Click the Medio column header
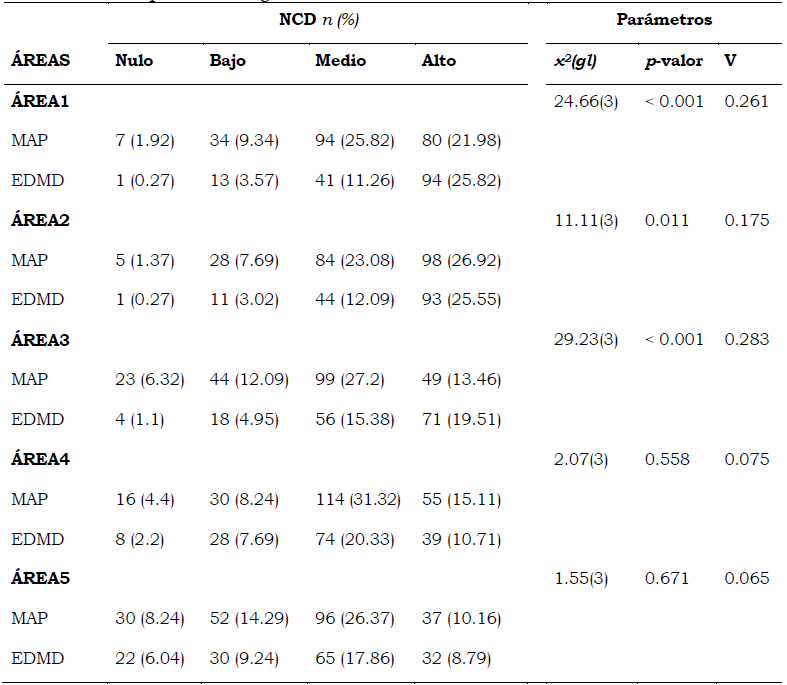The height and width of the screenshot is (685, 787). (340, 61)
